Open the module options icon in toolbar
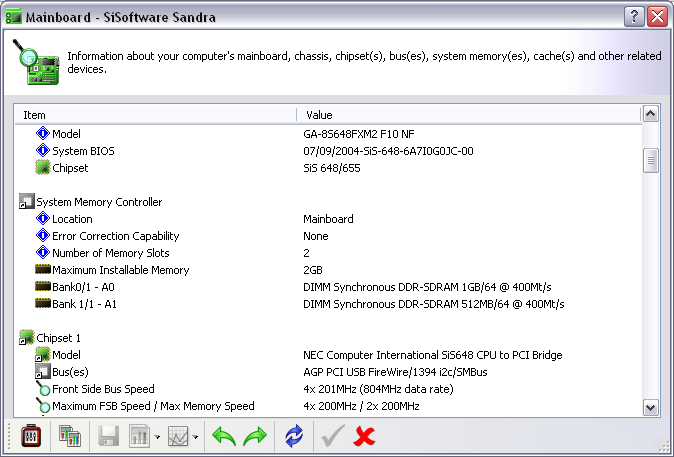The width and height of the screenshot is (674, 457). [30, 436]
